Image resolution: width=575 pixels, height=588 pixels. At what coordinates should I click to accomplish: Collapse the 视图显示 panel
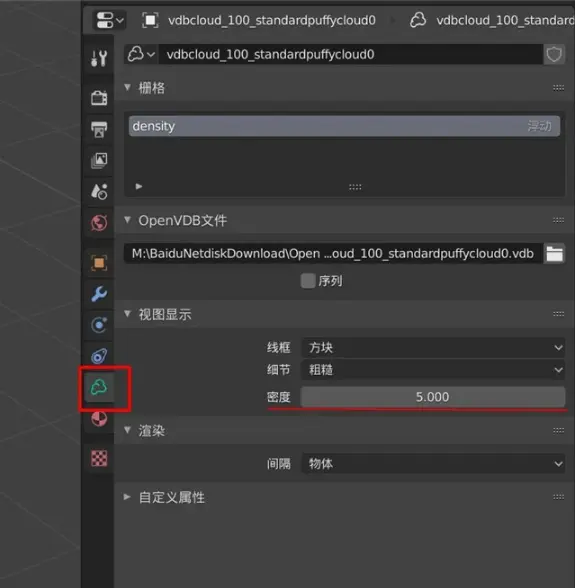coord(128,314)
